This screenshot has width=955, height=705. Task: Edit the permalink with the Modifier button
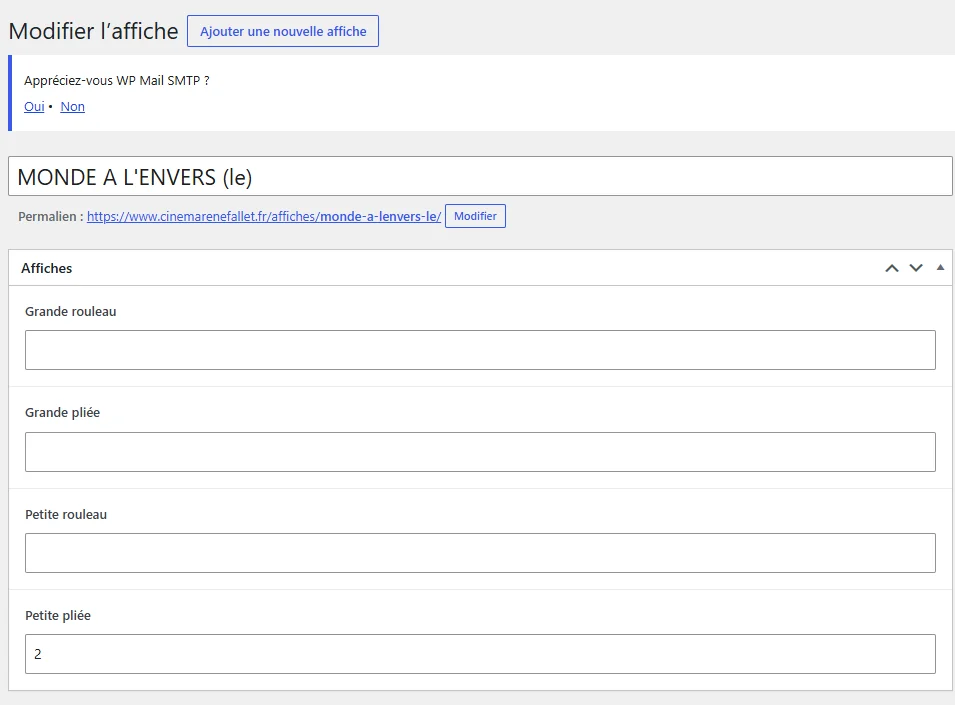(475, 216)
